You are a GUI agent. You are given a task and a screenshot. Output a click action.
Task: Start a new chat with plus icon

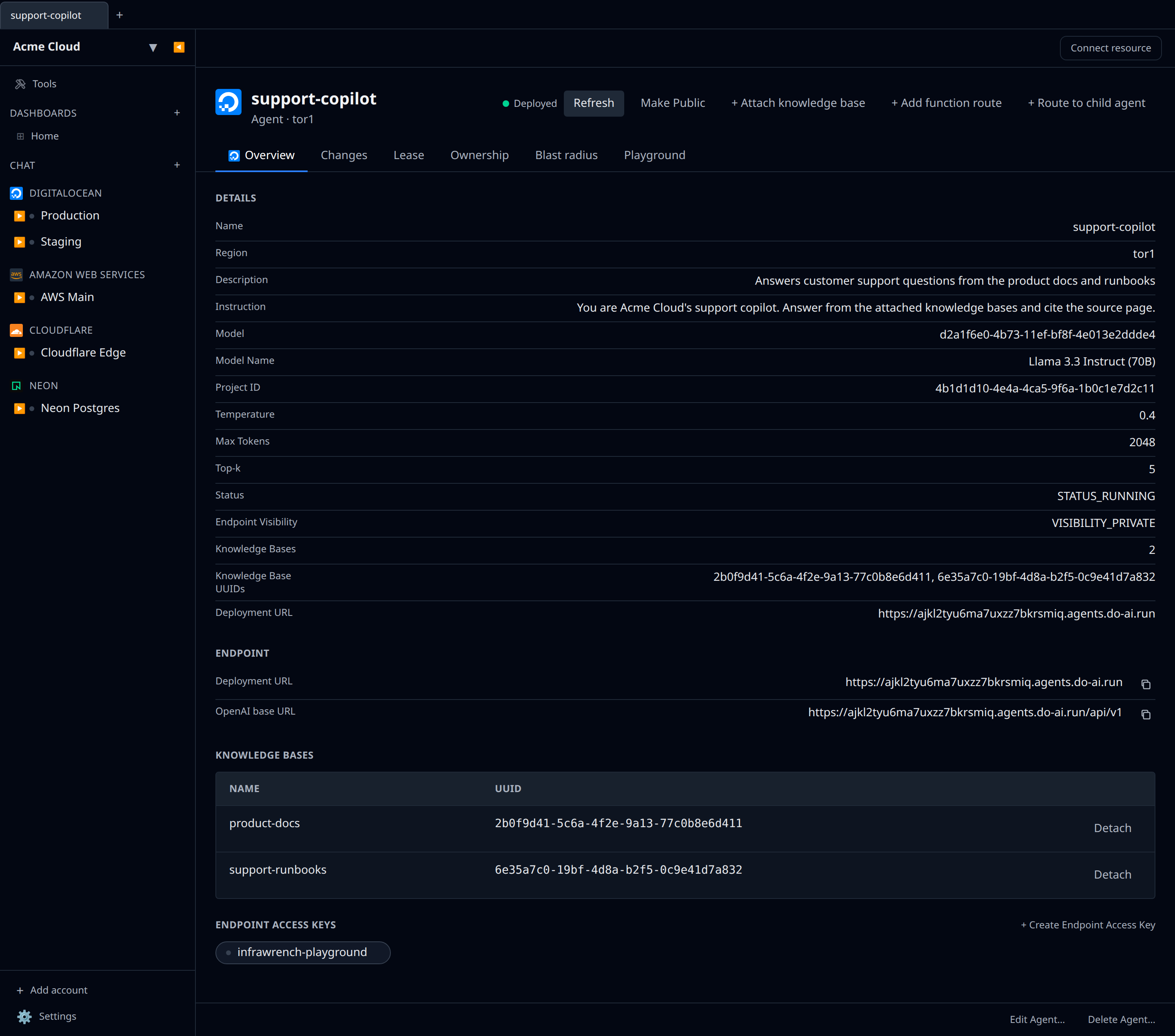[x=177, y=165]
